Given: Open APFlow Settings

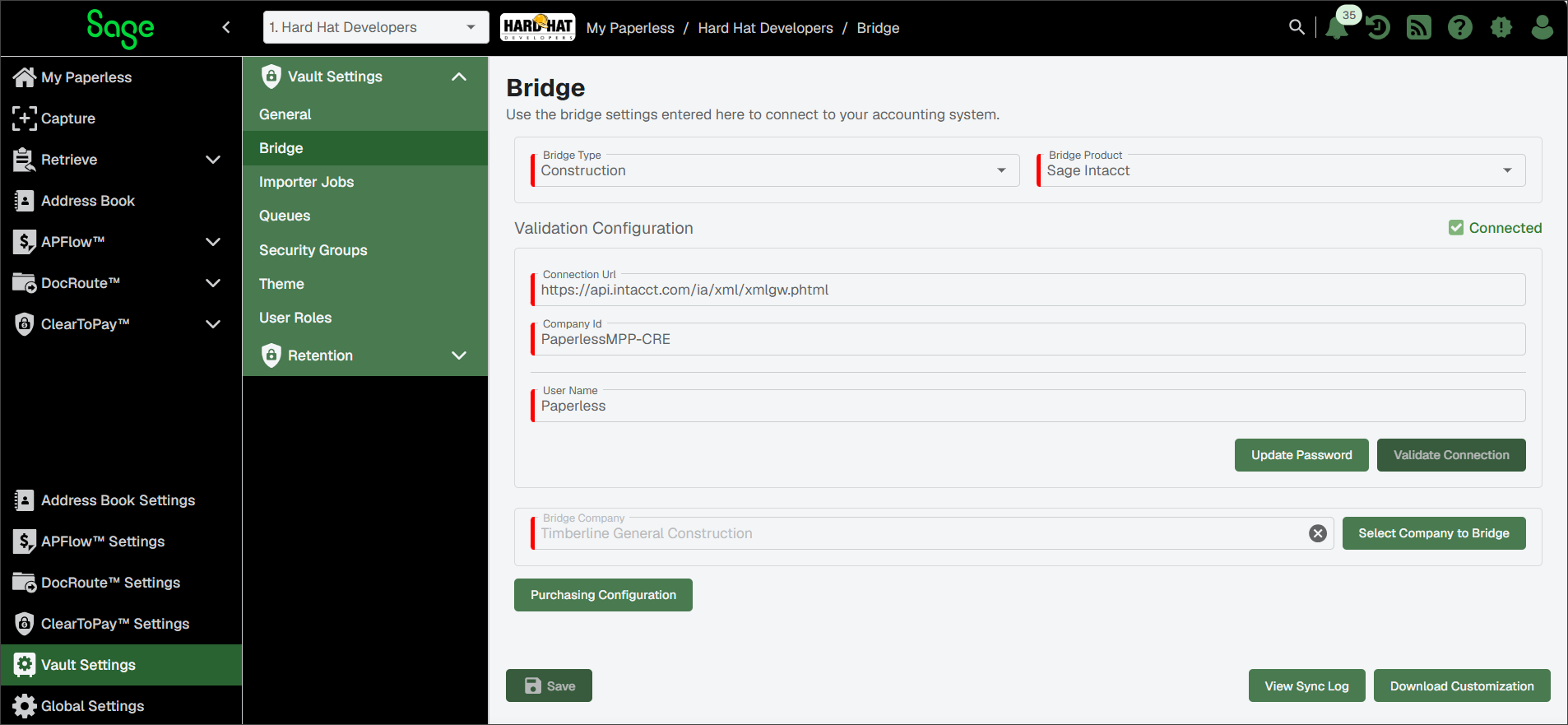Looking at the screenshot, I should 121,541.
